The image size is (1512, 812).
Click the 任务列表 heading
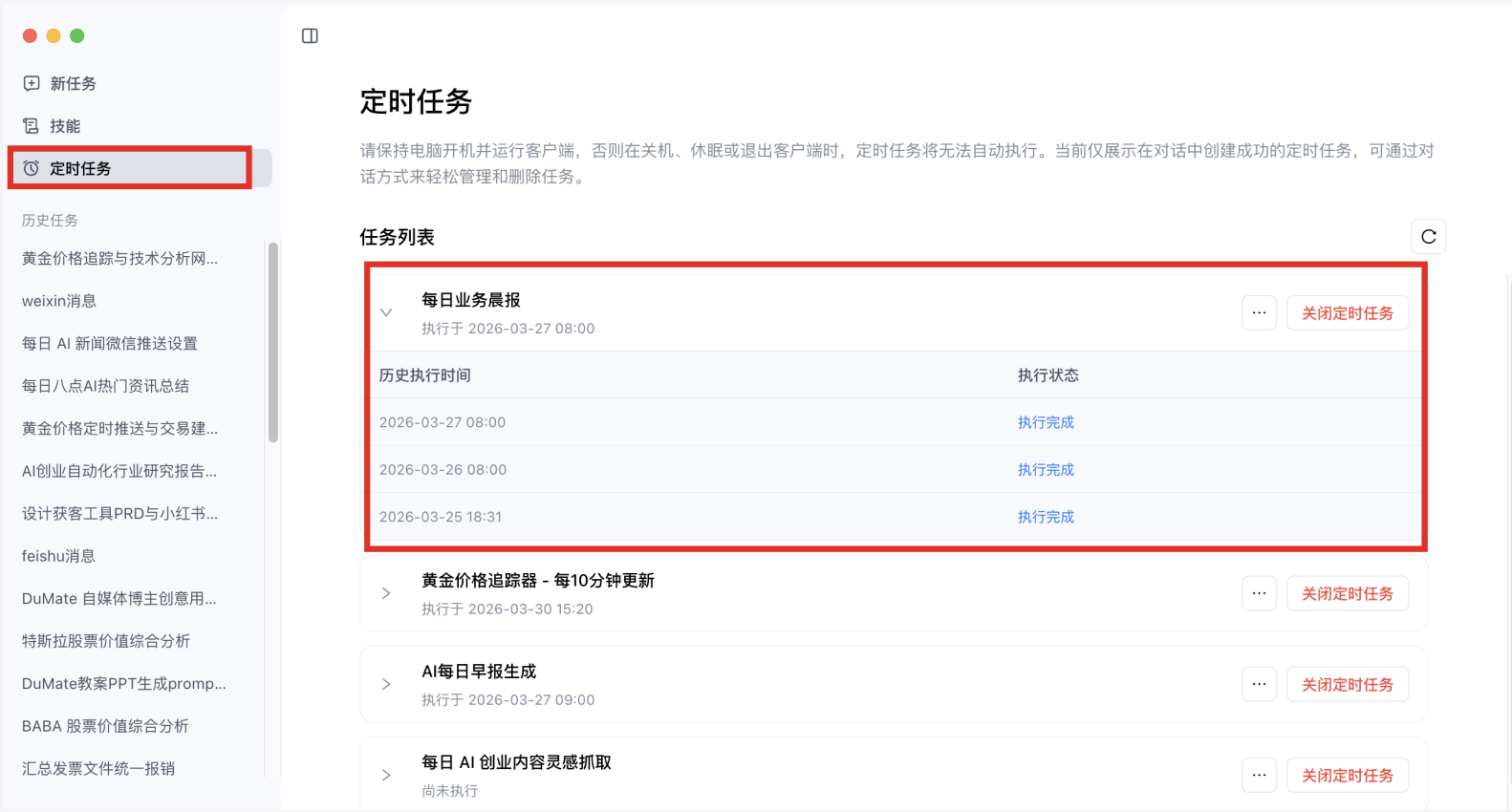click(397, 237)
